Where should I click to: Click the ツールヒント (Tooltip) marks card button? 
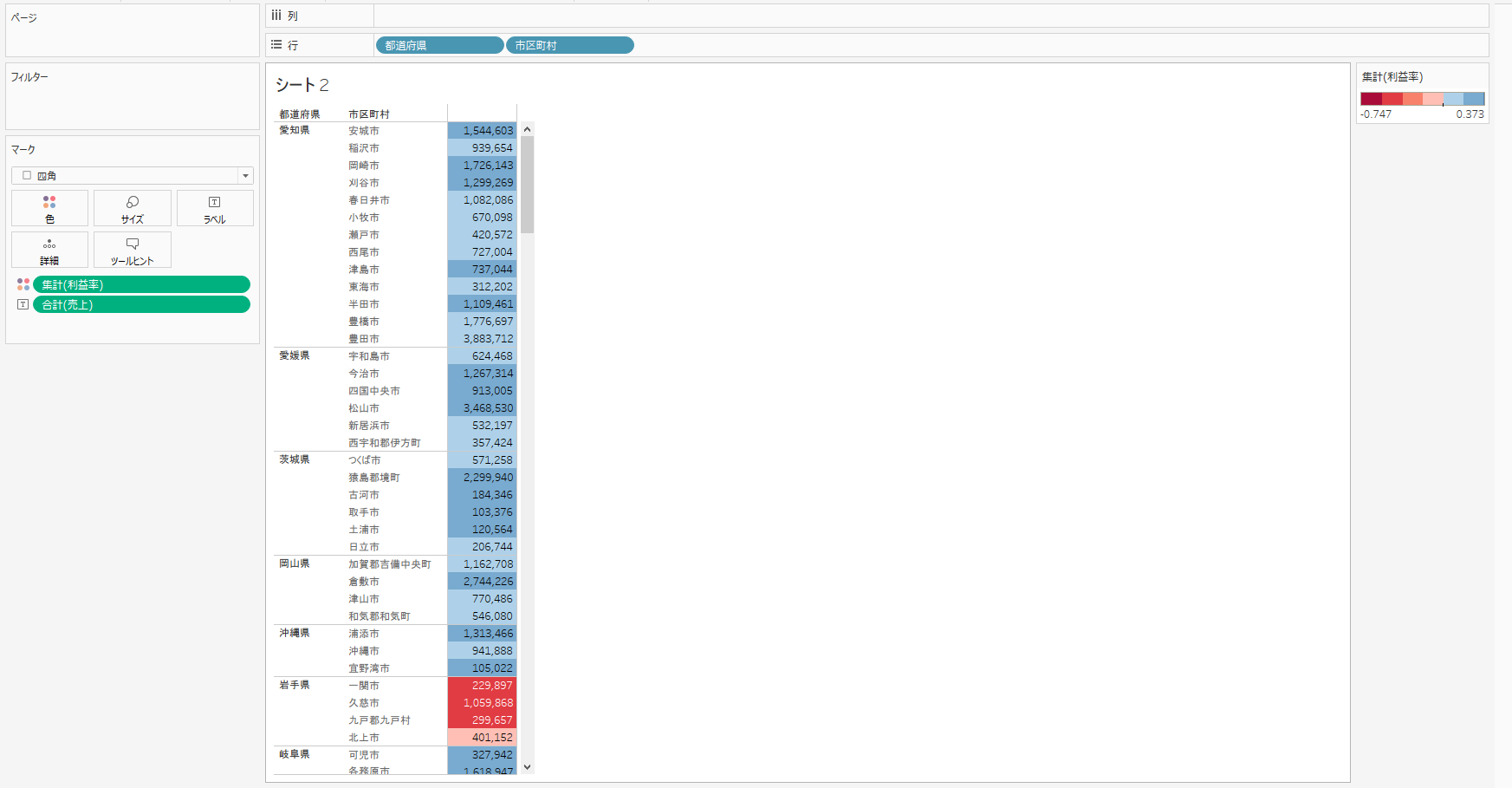[x=133, y=251]
